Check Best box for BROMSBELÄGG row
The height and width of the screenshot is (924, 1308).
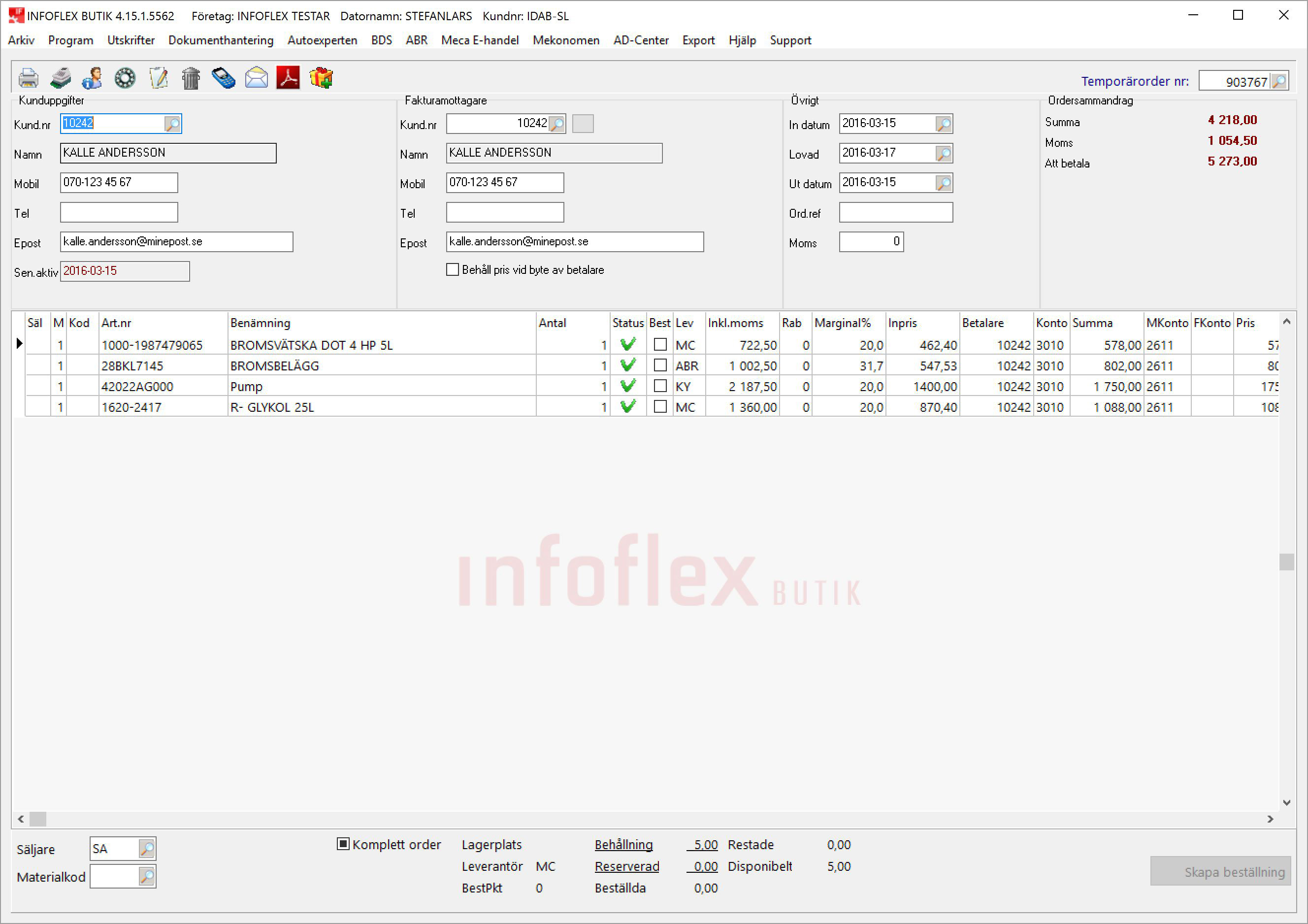click(x=660, y=365)
